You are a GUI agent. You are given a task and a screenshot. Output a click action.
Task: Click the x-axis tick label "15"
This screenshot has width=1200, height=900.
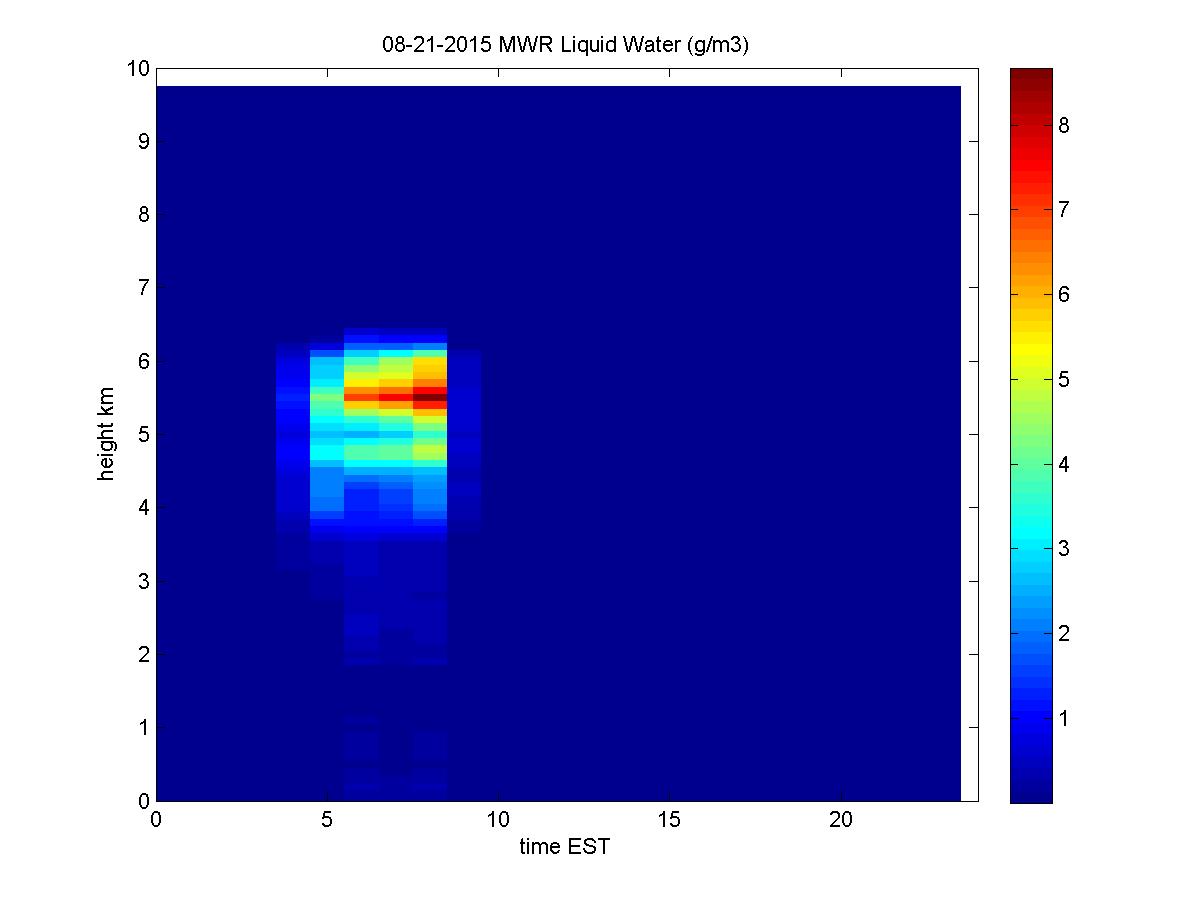[670, 818]
